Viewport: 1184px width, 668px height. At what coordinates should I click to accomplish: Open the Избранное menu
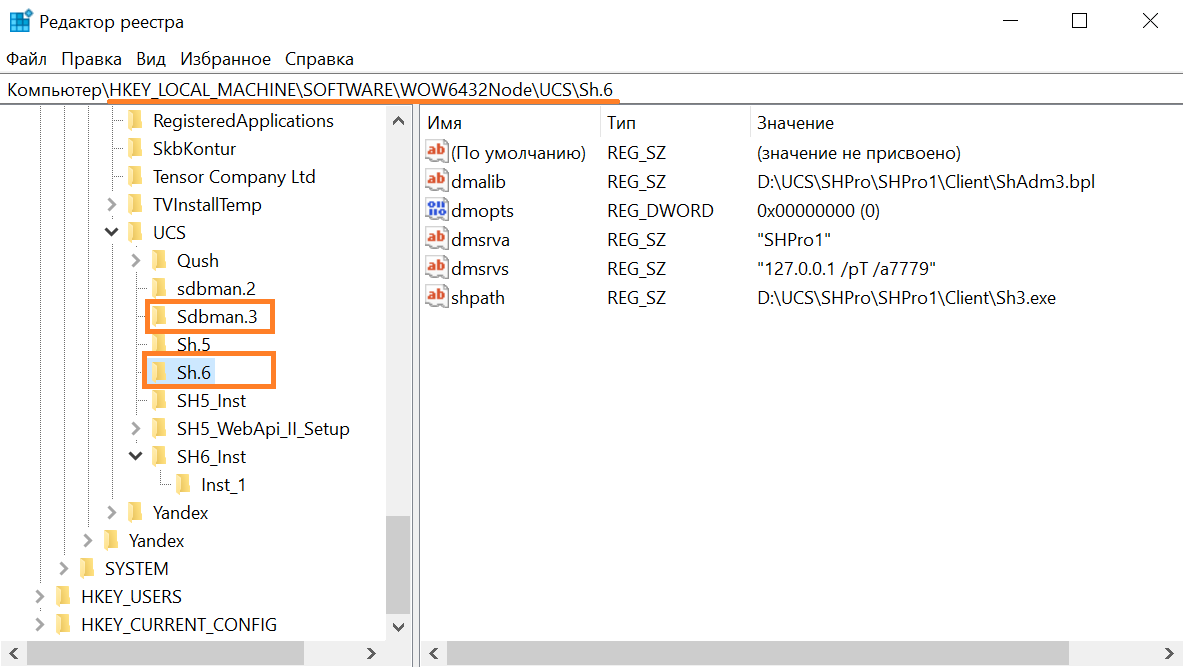(x=225, y=59)
